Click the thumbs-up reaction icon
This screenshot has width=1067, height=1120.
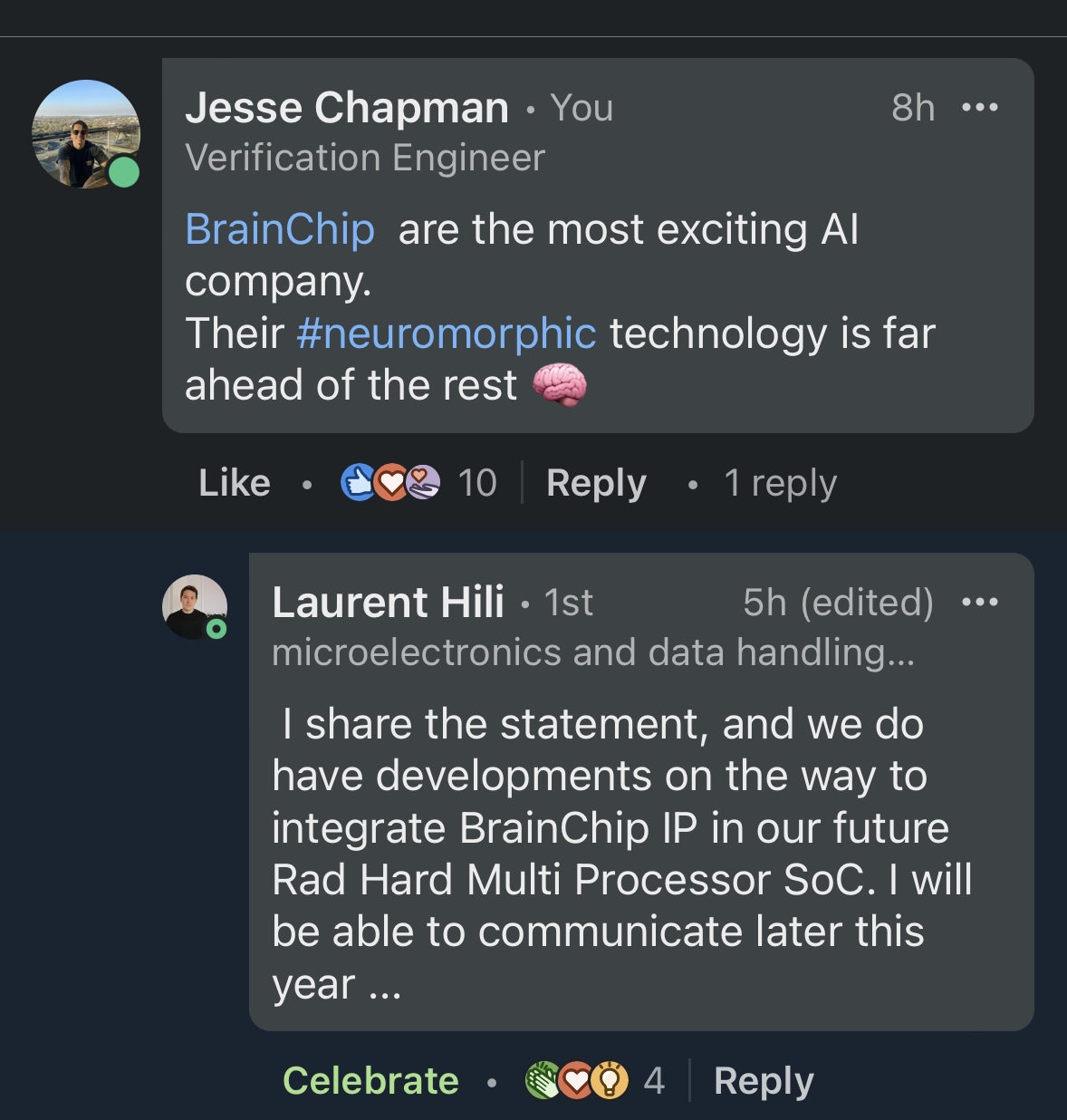(358, 483)
